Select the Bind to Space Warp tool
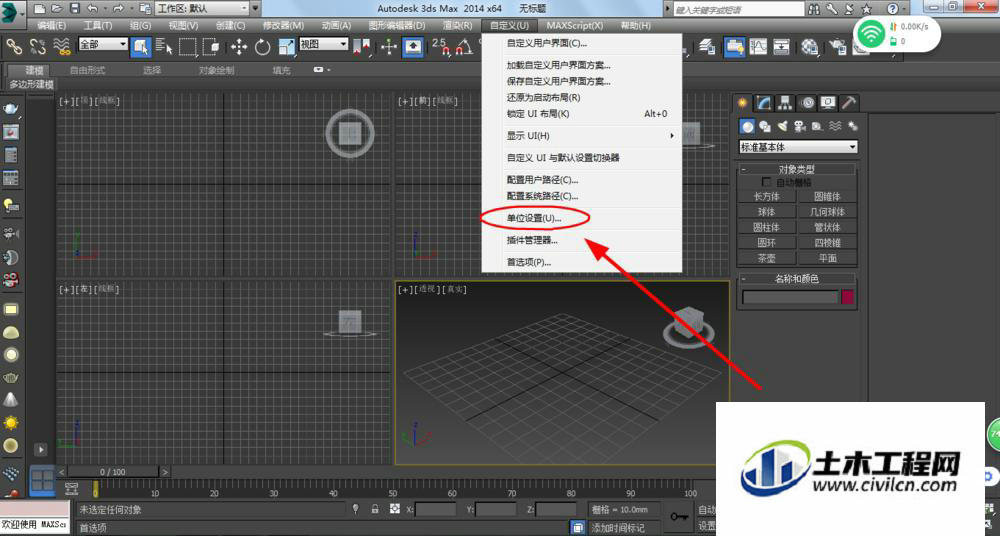Screen dimensions: 1000x536 (62, 47)
